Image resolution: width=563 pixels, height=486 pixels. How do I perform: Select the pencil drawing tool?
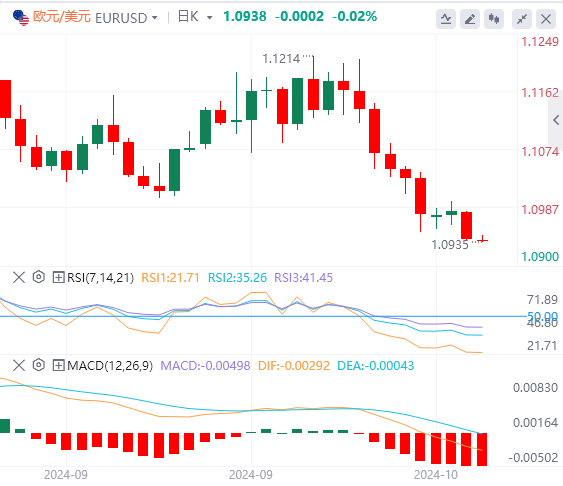point(470,19)
